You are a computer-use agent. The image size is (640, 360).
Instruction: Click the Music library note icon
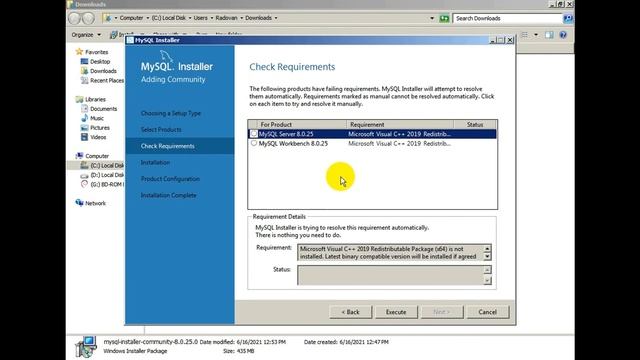click(x=84, y=118)
